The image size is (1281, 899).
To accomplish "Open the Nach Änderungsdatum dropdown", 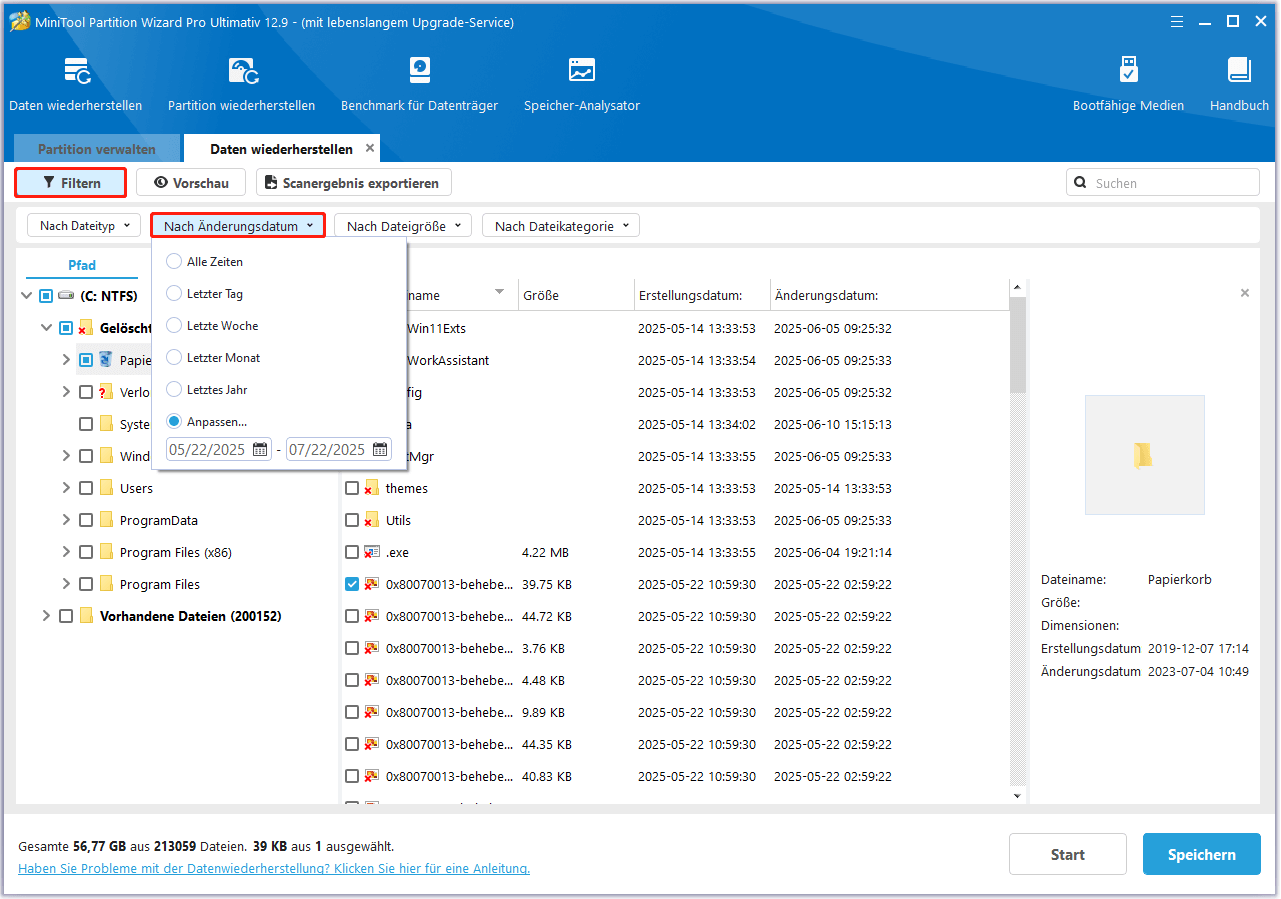I will (238, 226).
